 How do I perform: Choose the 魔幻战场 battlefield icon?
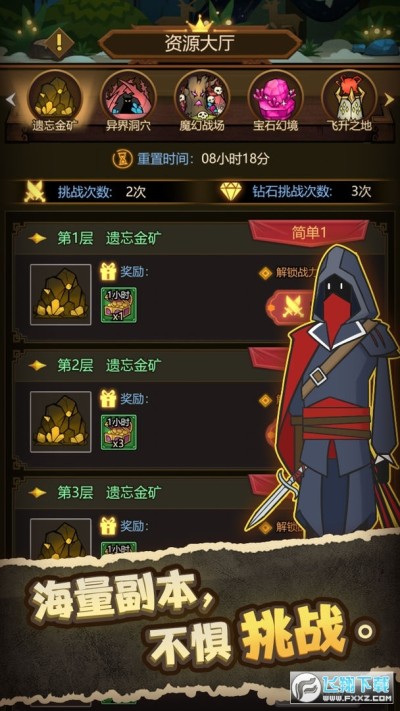click(202, 97)
